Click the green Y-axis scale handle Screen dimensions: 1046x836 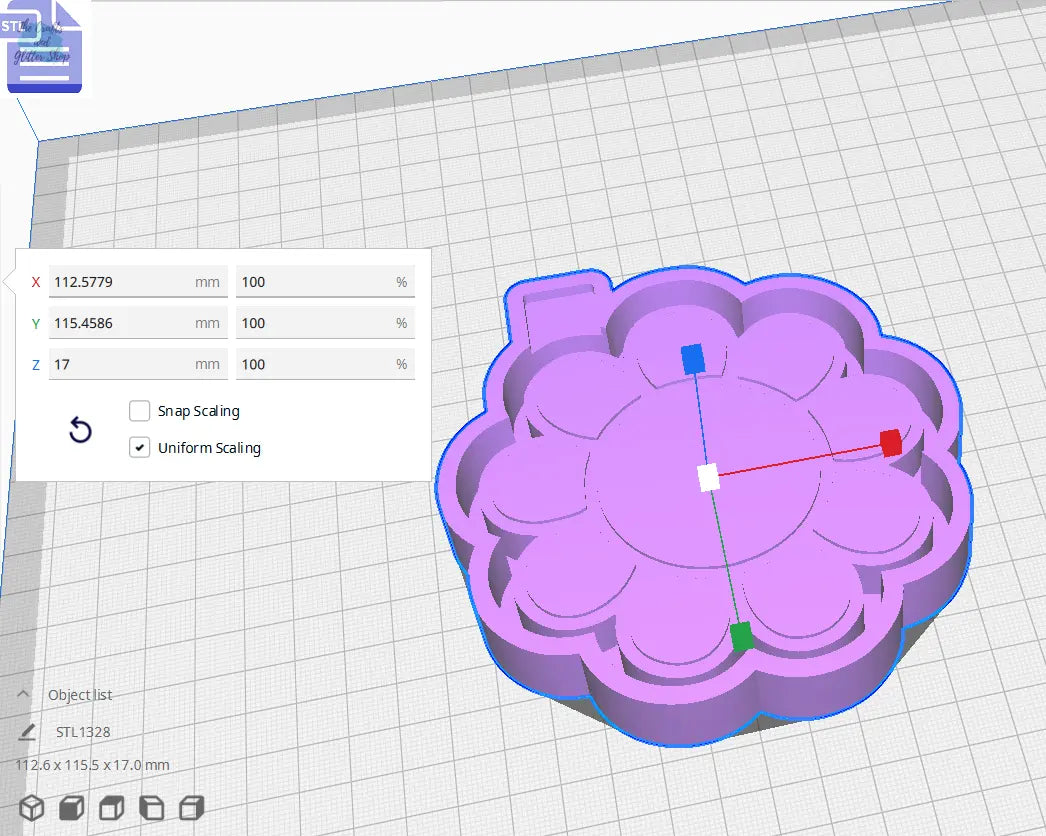(741, 634)
